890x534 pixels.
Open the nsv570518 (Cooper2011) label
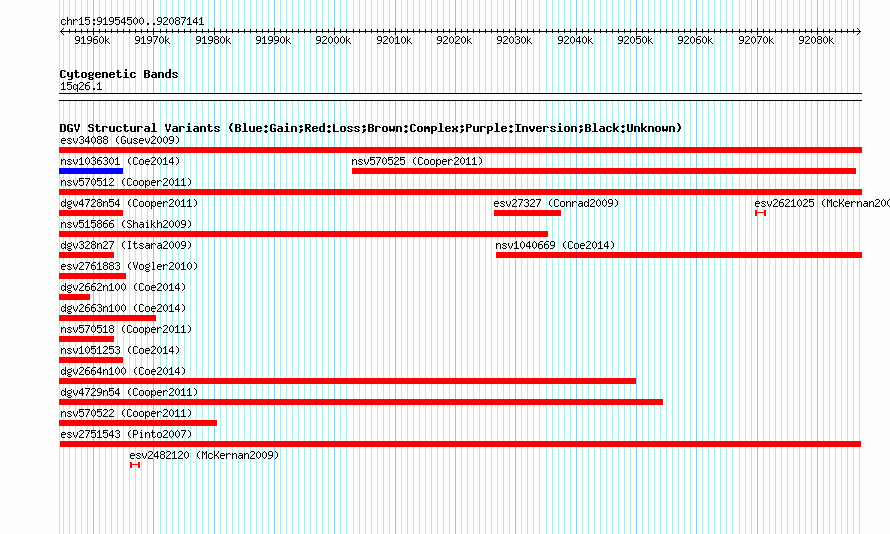tap(126, 329)
